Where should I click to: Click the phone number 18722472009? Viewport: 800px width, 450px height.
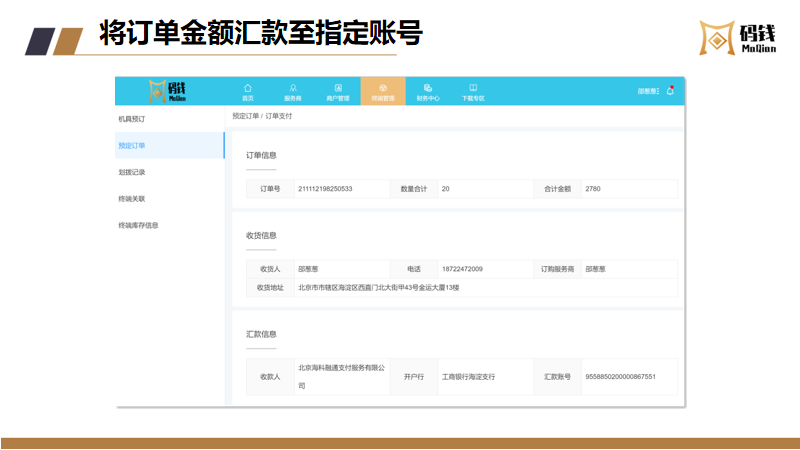coord(462,269)
